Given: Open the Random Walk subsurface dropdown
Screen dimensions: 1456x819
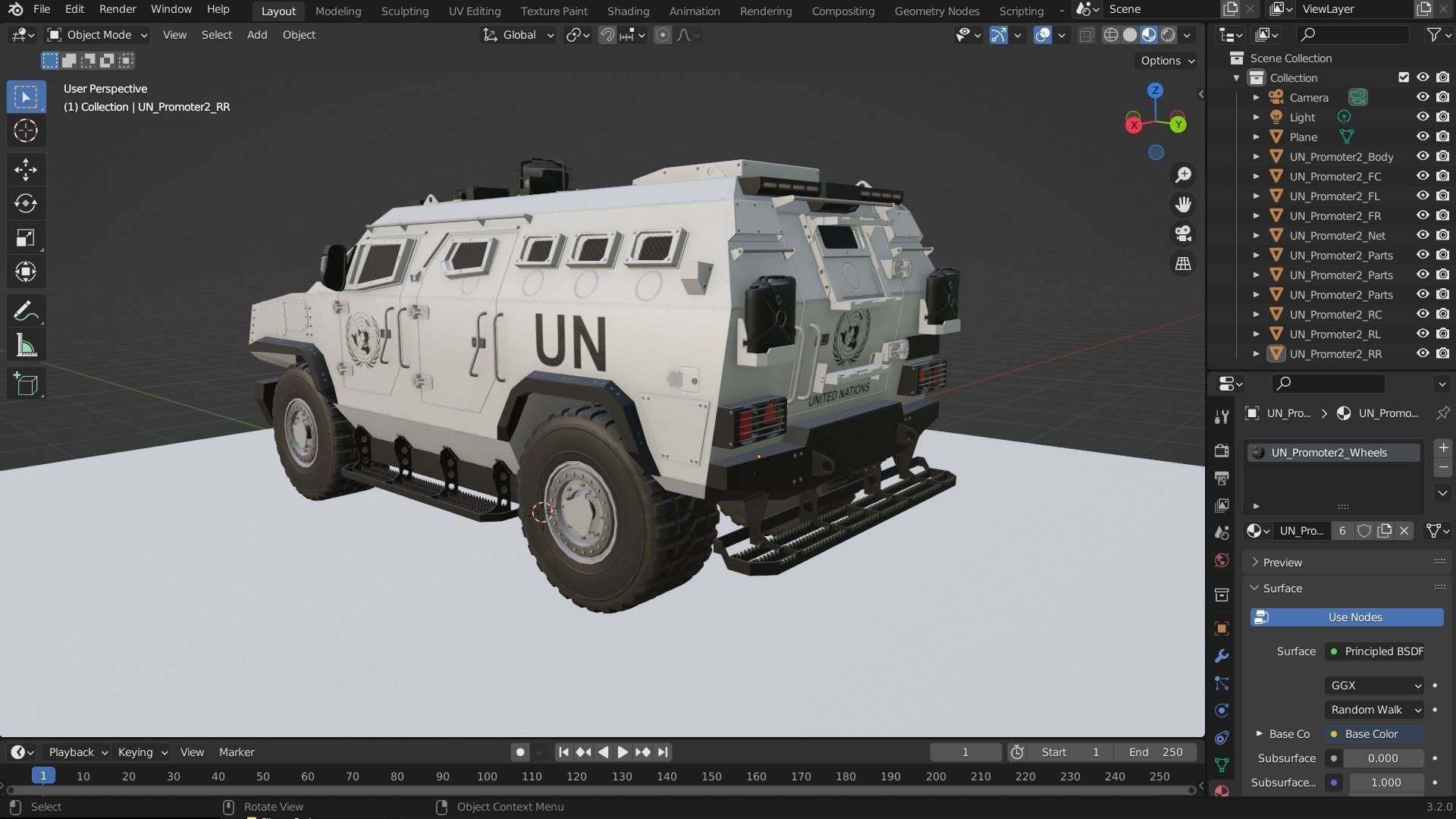Looking at the screenshot, I should [1375, 710].
